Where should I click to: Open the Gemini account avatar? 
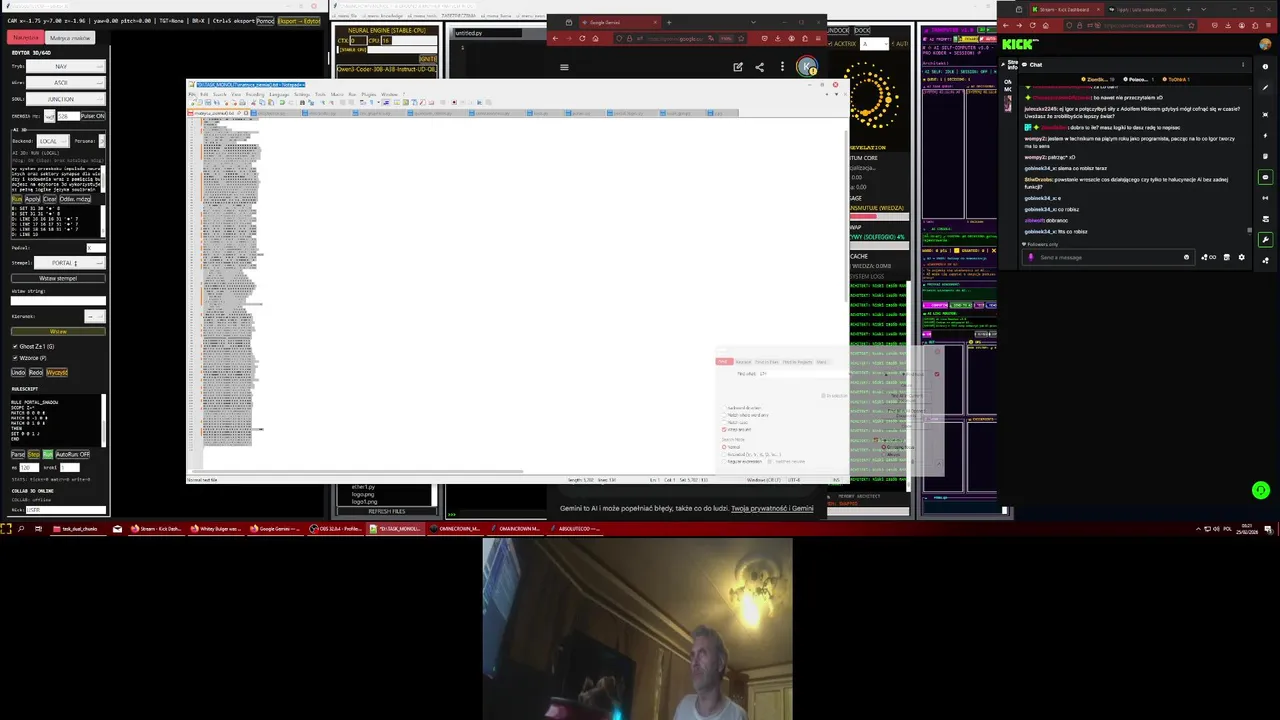click(806, 67)
